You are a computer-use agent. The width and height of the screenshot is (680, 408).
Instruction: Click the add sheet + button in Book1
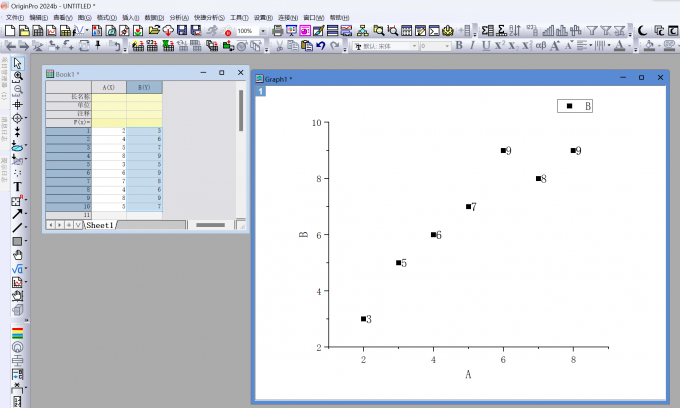(x=69, y=225)
